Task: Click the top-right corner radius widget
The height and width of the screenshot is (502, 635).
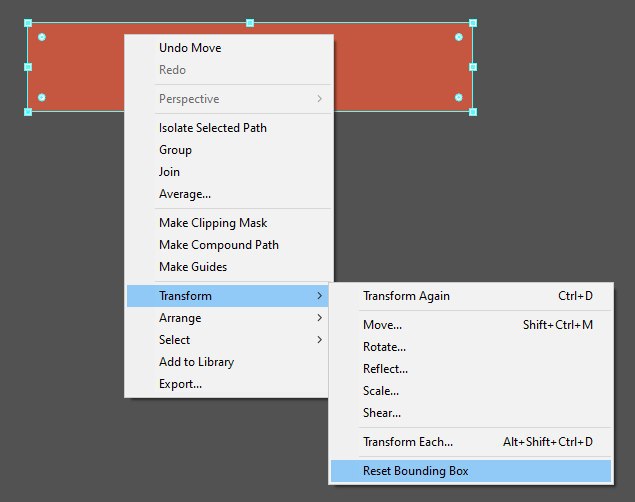Action: (x=459, y=37)
